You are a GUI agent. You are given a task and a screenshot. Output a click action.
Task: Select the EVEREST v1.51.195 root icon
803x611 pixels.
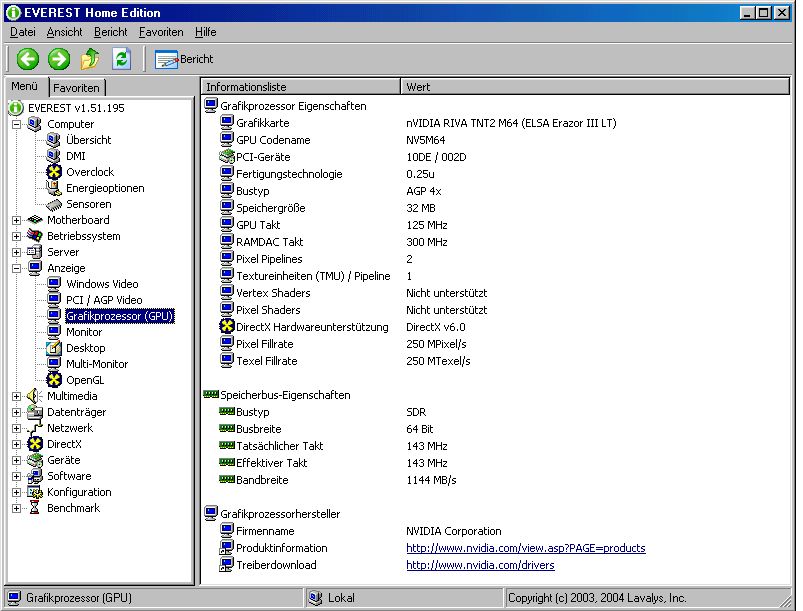[16, 108]
